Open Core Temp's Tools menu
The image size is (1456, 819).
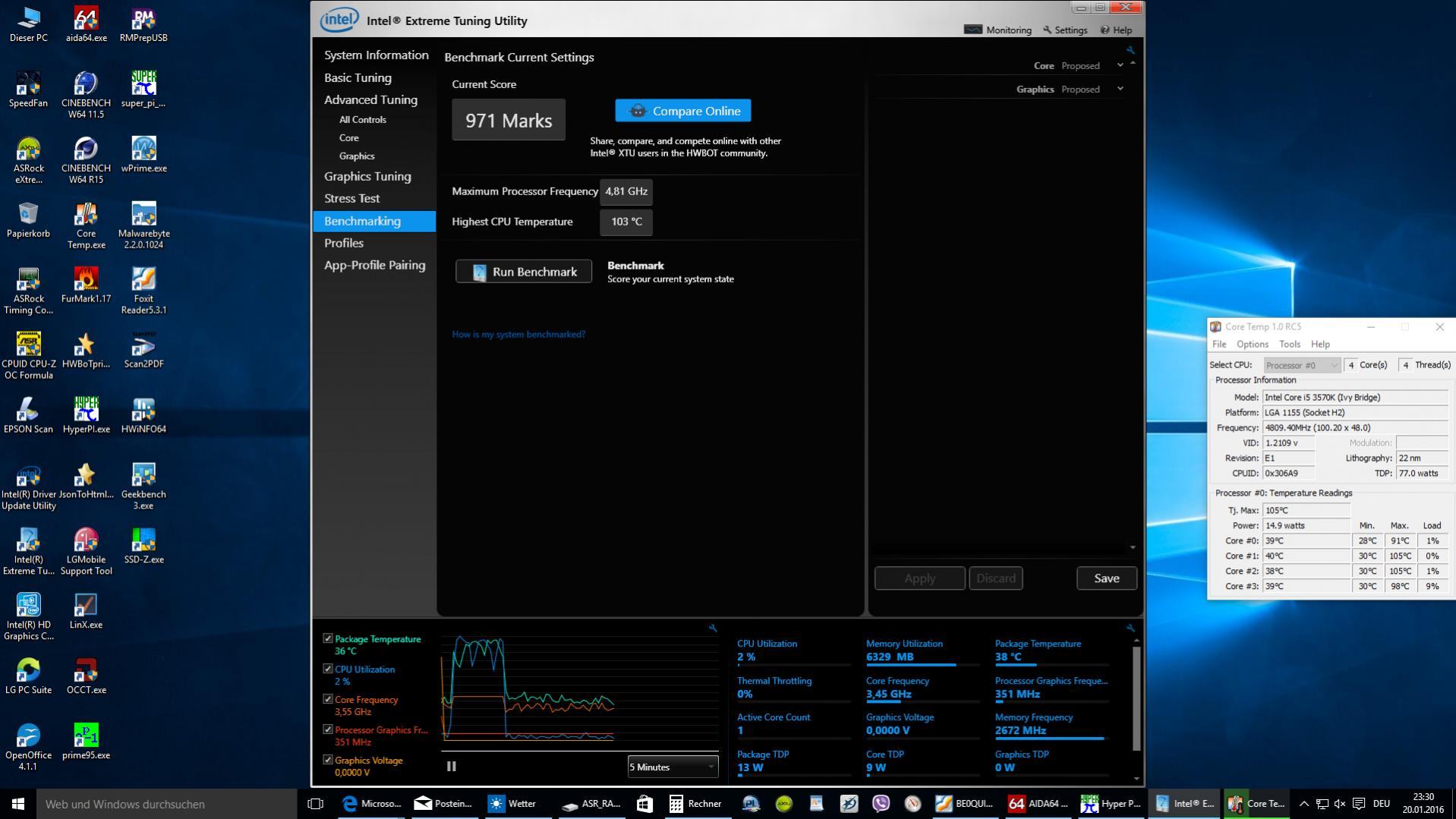point(1289,344)
